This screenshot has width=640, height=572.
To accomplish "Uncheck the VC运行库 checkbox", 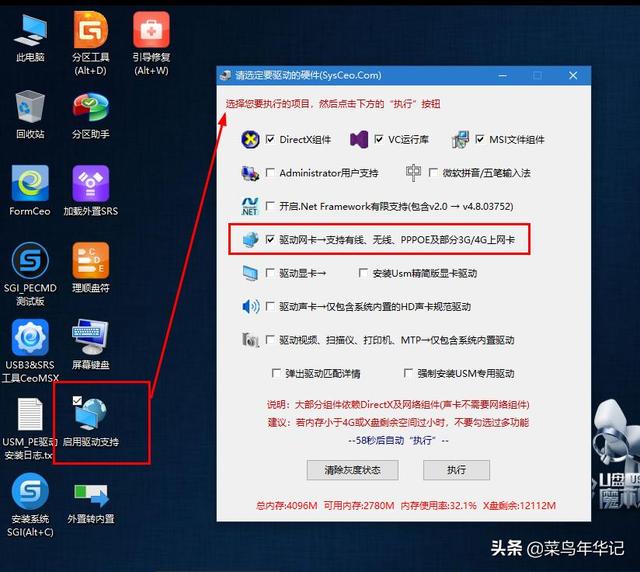I will tap(379, 139).
